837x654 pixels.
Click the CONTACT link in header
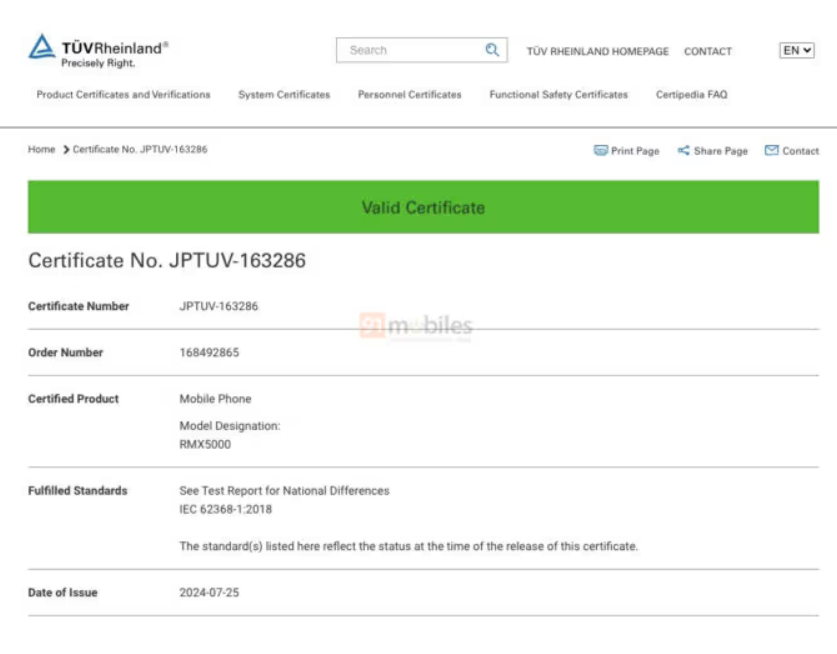coord(708,51)
